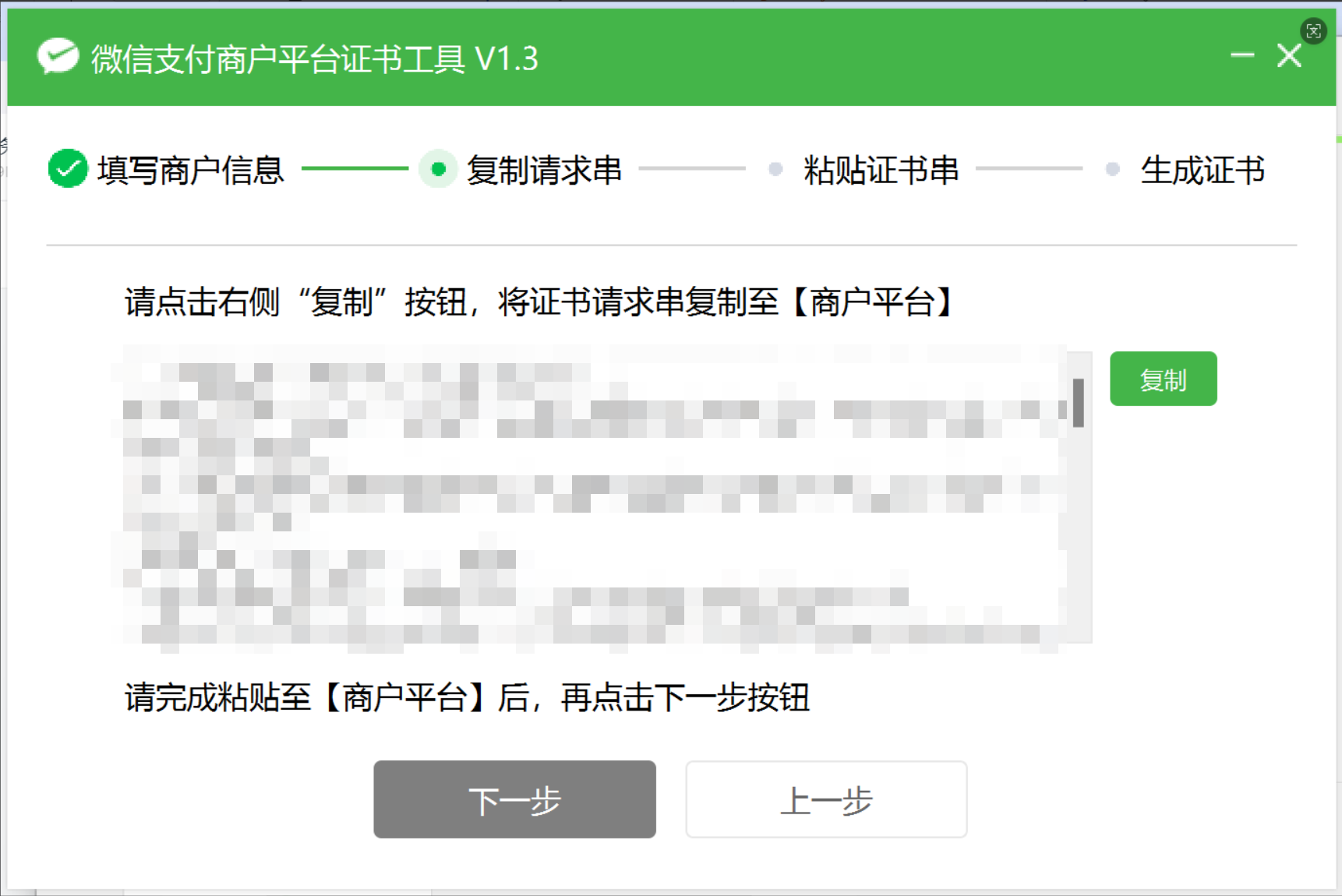This screenshot has height=896, width=1342.
Task: Select the 复制请求串 step label
Action: [x=544, y=170]
